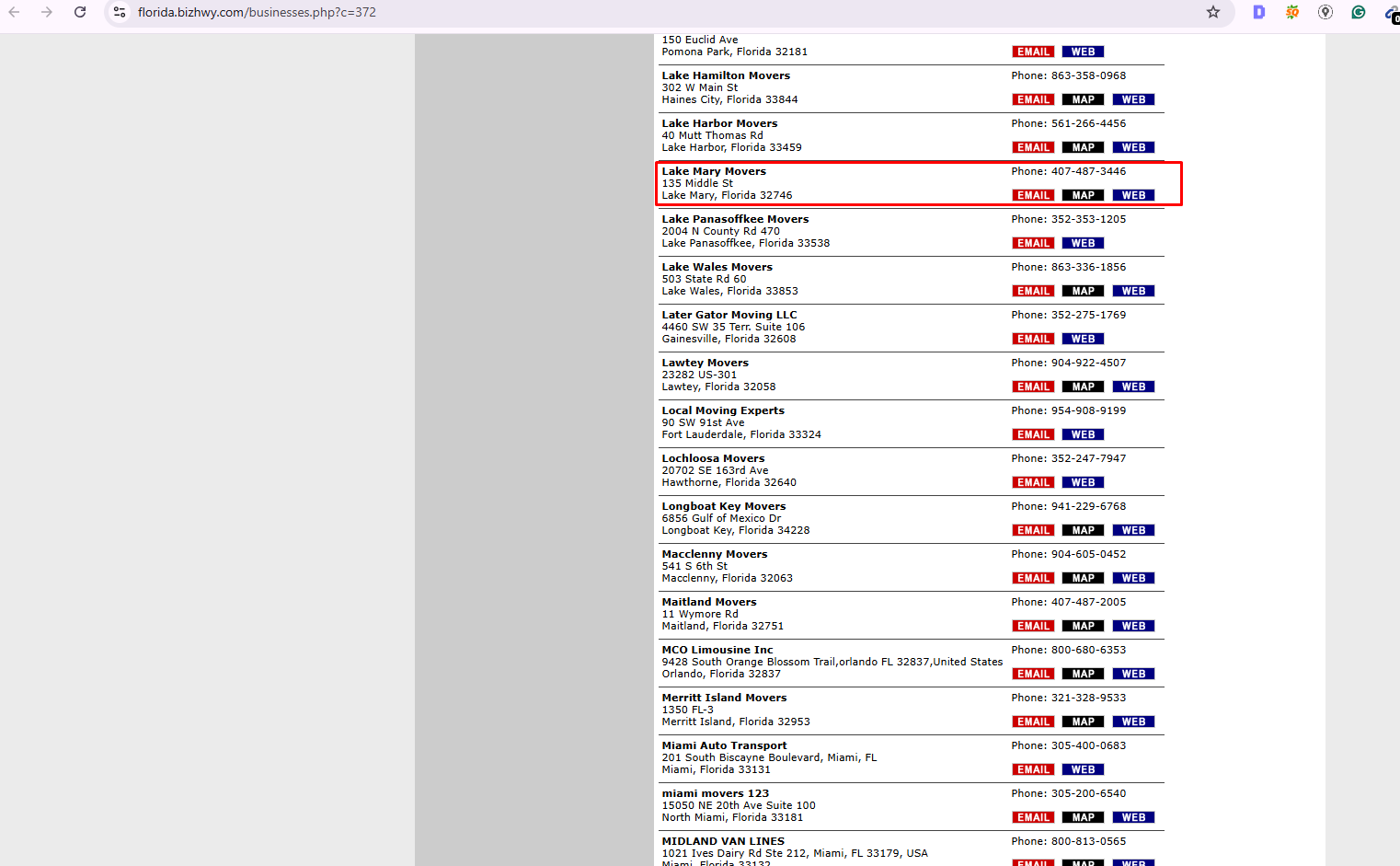
Task: Visit WEB for Longboat Key Movers
Action: pos(1133,530)
